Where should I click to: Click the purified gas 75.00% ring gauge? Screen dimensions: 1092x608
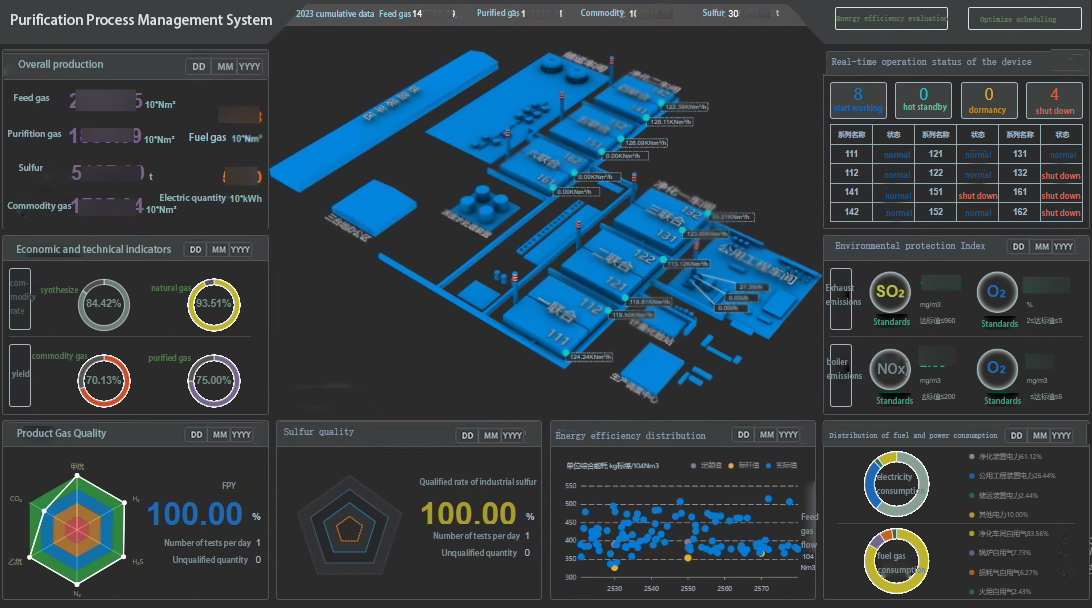click(x=213, y=380)
